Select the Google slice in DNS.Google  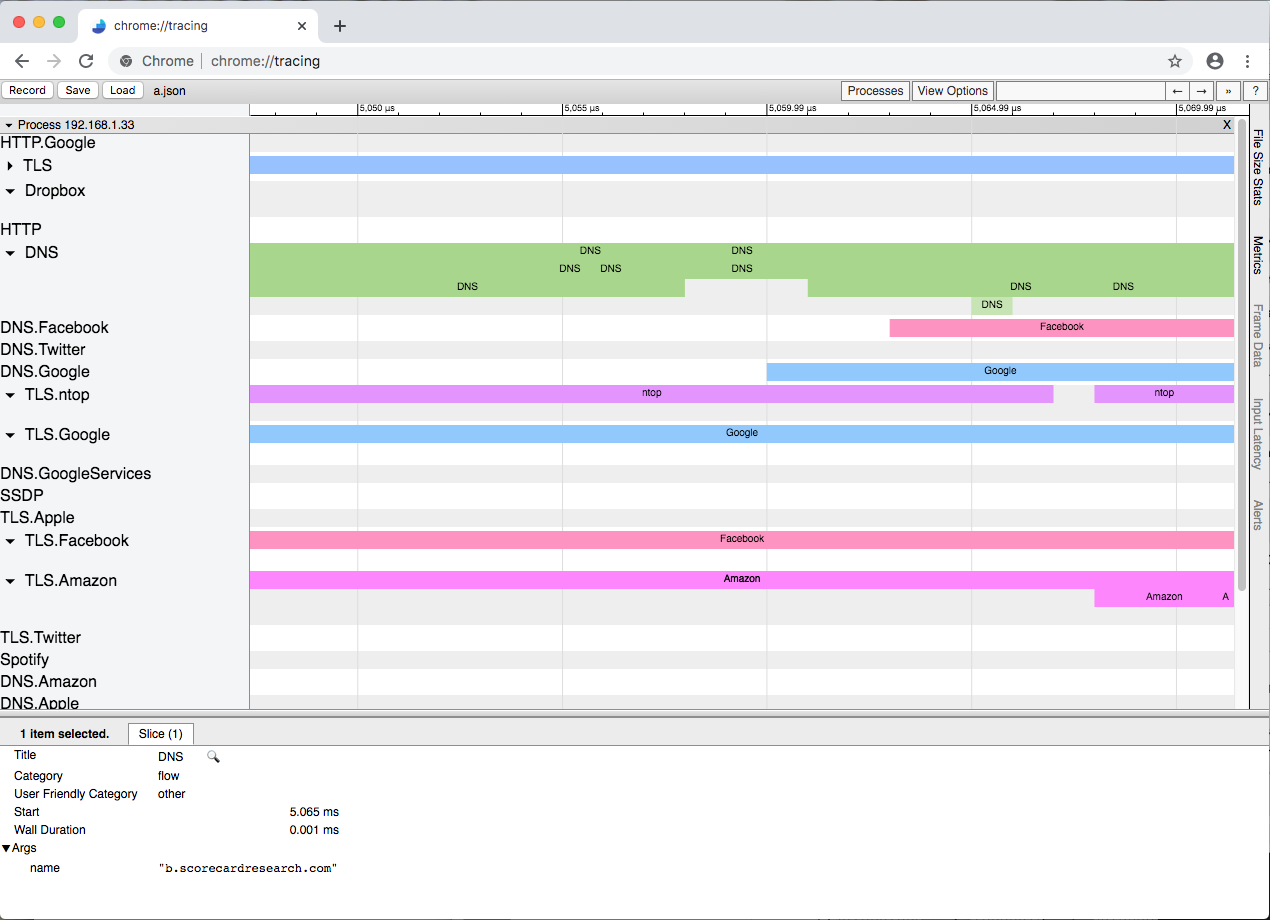pyautogui.click(x=1000, y=372)
